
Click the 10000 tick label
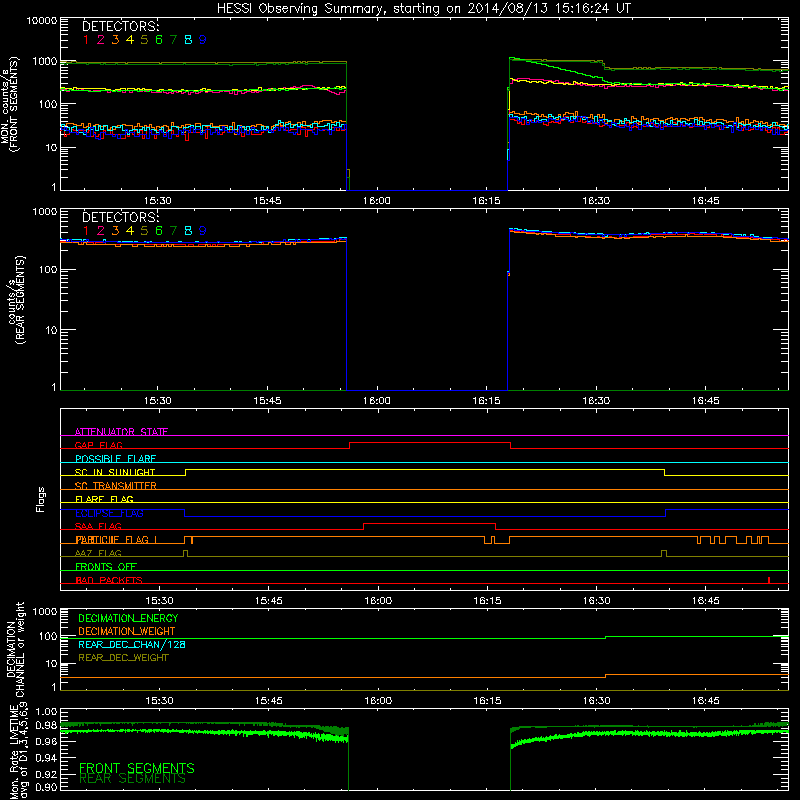click(x=42, y=20)
